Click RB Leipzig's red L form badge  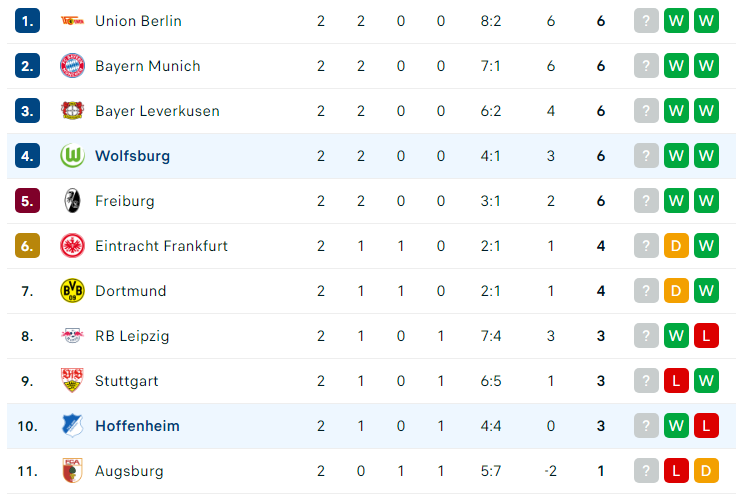coord(706,336)
